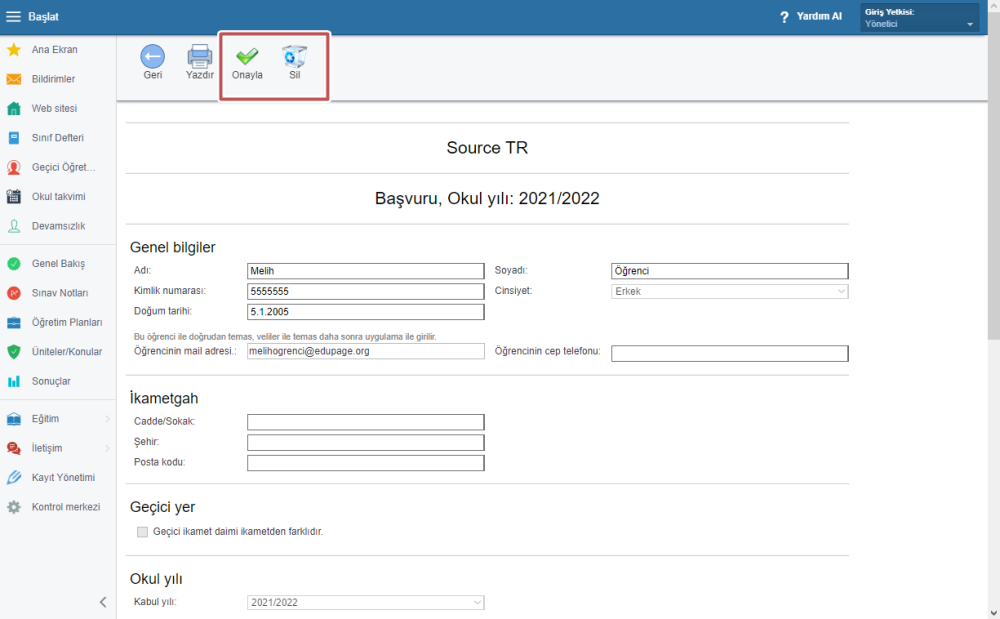Screen dimensions: 1000x619
Task: Click the Yardım AI question mark icon
Action: pos(784,17)
